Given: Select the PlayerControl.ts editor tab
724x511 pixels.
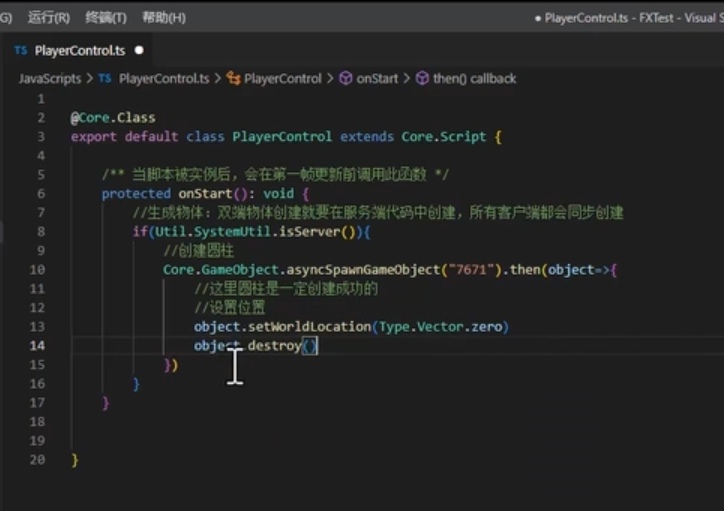Looking at the screenshot, I should click(79, 50).
